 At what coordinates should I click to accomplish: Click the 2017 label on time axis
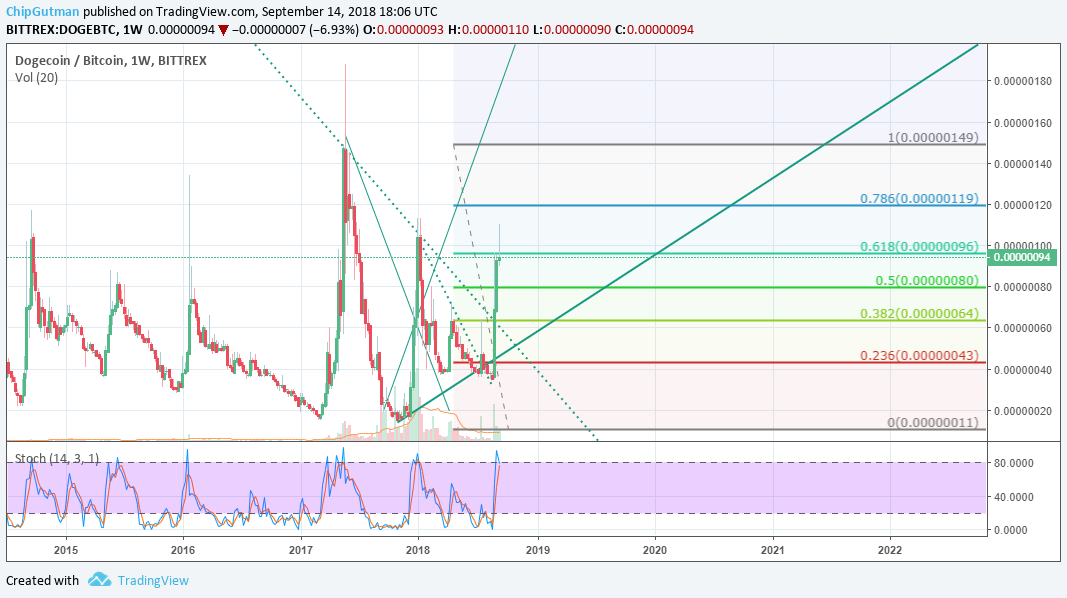click(301, 550)
